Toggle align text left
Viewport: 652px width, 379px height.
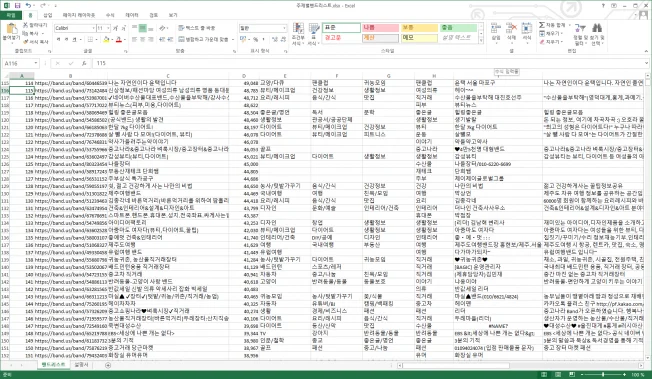pos(135,40)
